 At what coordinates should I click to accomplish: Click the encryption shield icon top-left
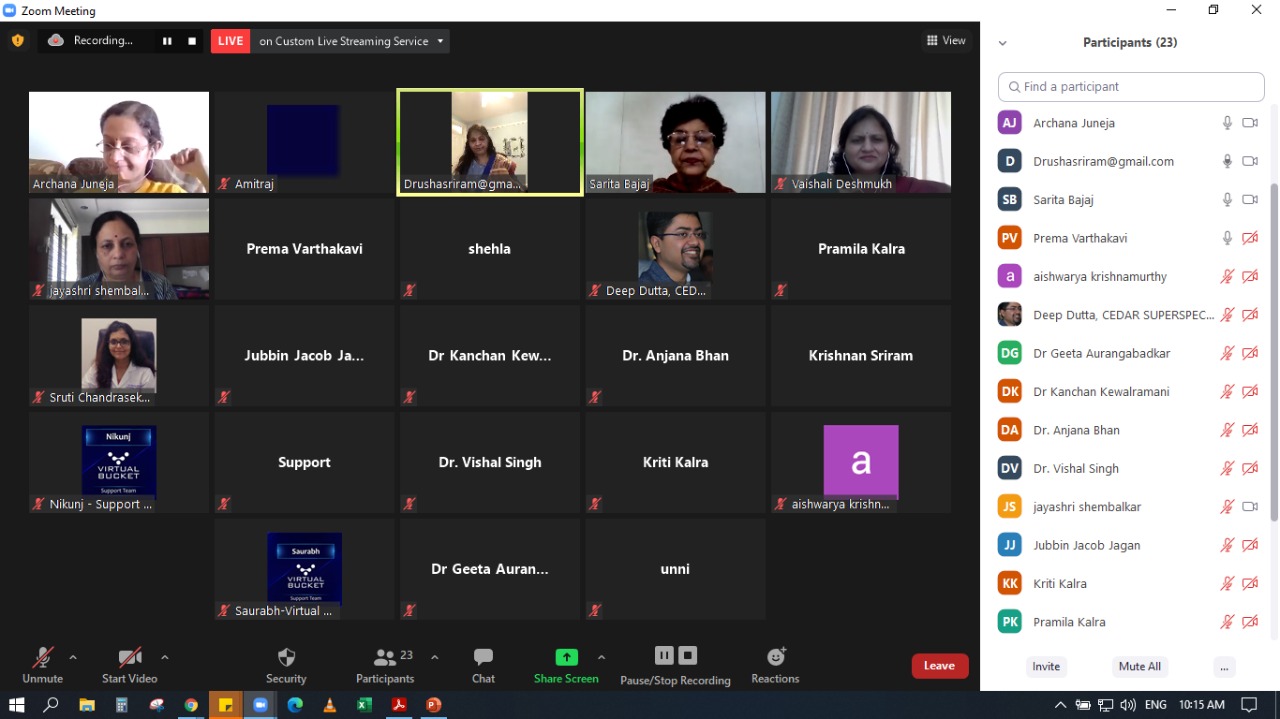[17, 41]
